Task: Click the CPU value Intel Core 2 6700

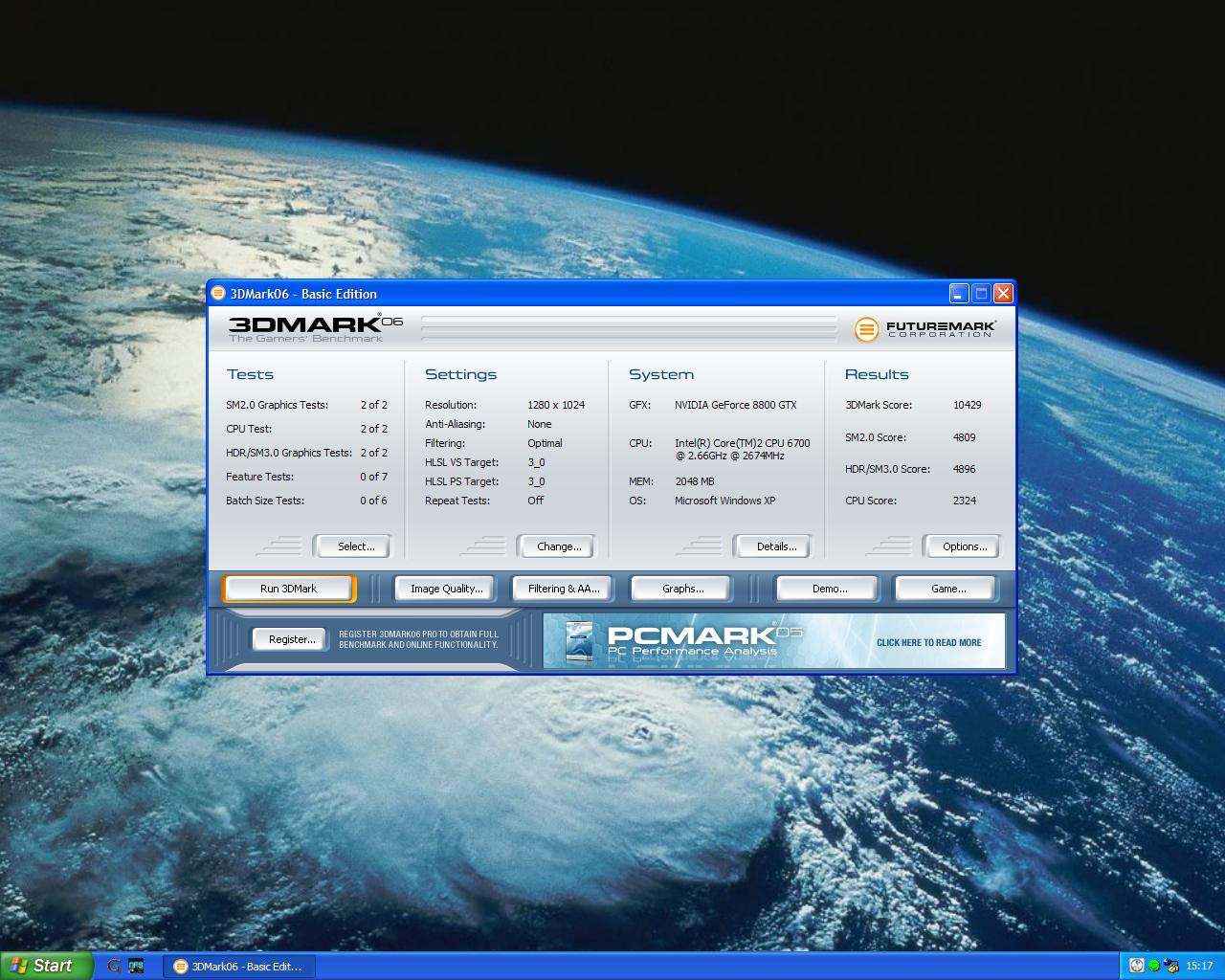Action: [742, 450]
